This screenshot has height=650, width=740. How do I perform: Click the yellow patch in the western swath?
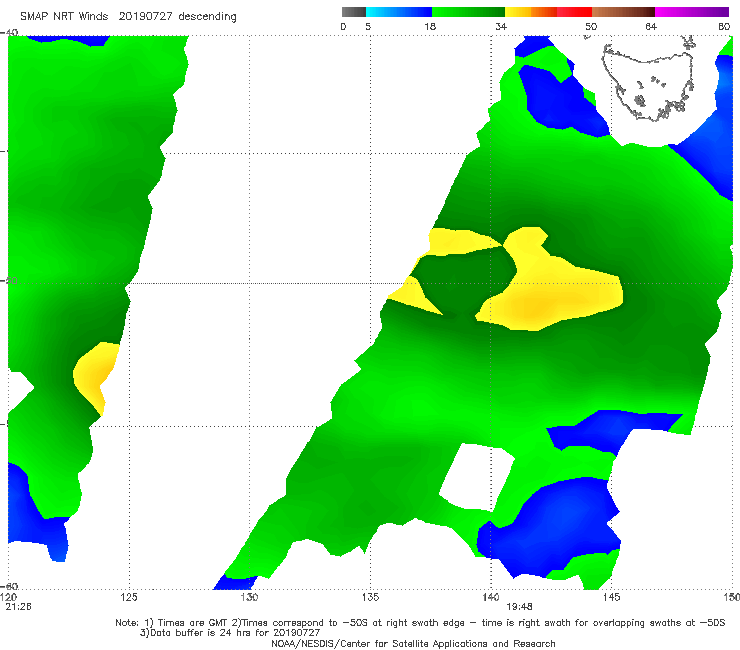tap(96, 378)
